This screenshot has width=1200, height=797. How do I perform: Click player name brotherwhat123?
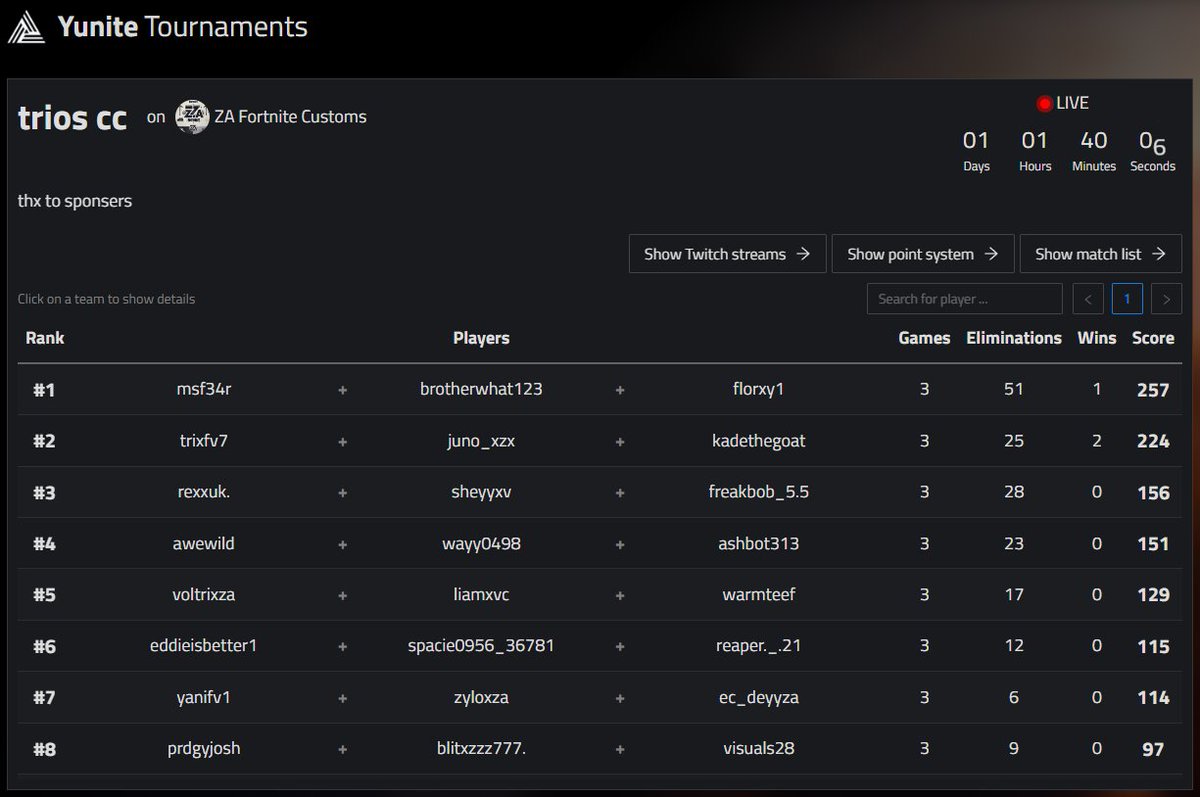click(481, 389)
